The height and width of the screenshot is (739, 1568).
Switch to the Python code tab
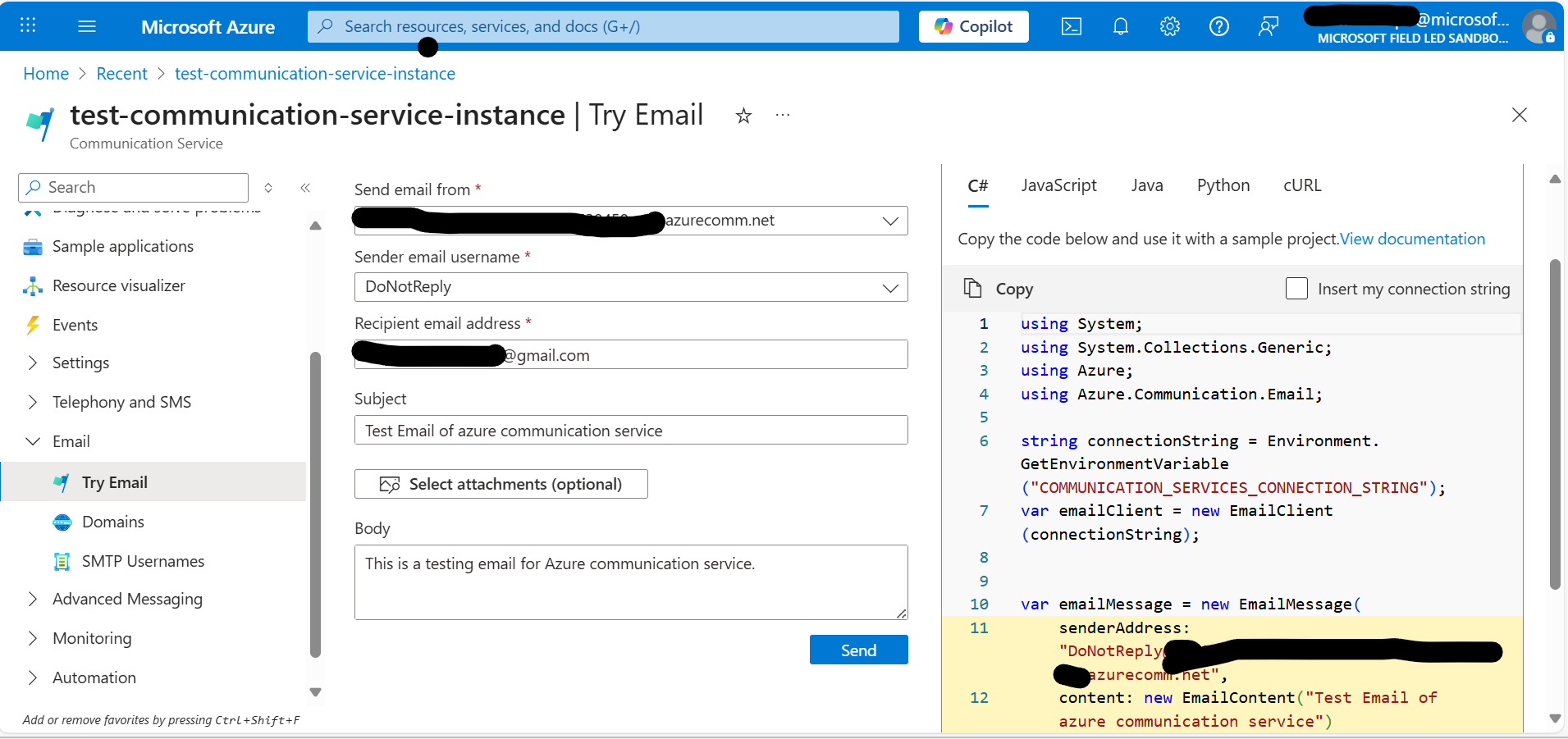coord(1223,185)
